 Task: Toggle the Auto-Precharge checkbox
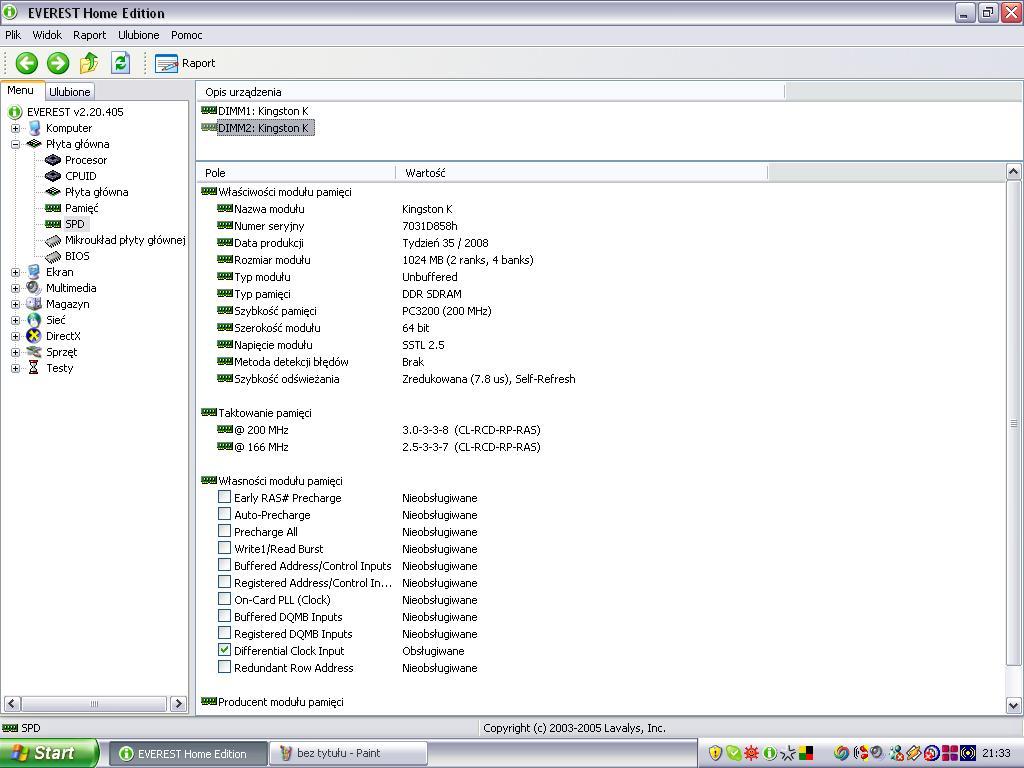(x=224, y=514)
